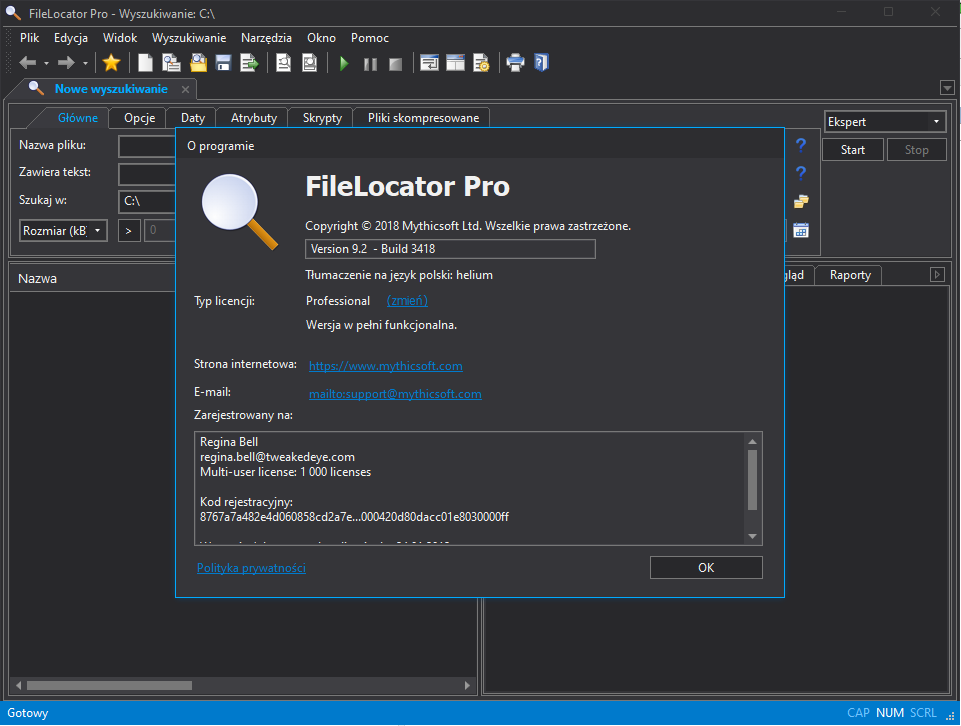Viewport: 961px width, 726px height.
Task: Click the export results icon with green arrow
Action: coord(249,62)
